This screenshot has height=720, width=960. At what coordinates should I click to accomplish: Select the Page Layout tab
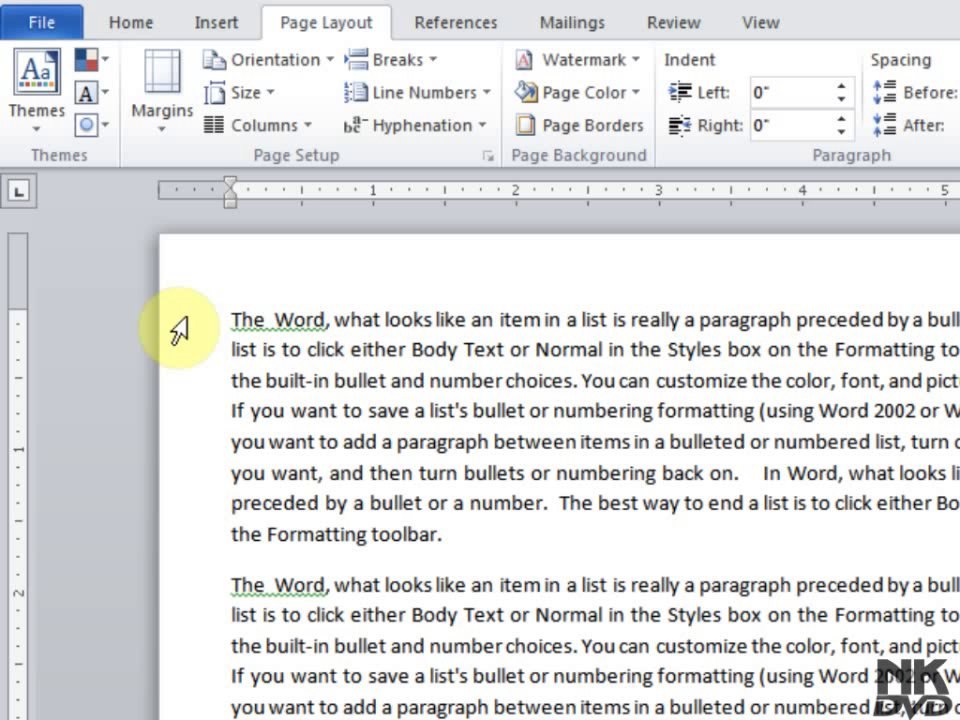(x=326, y=23)
